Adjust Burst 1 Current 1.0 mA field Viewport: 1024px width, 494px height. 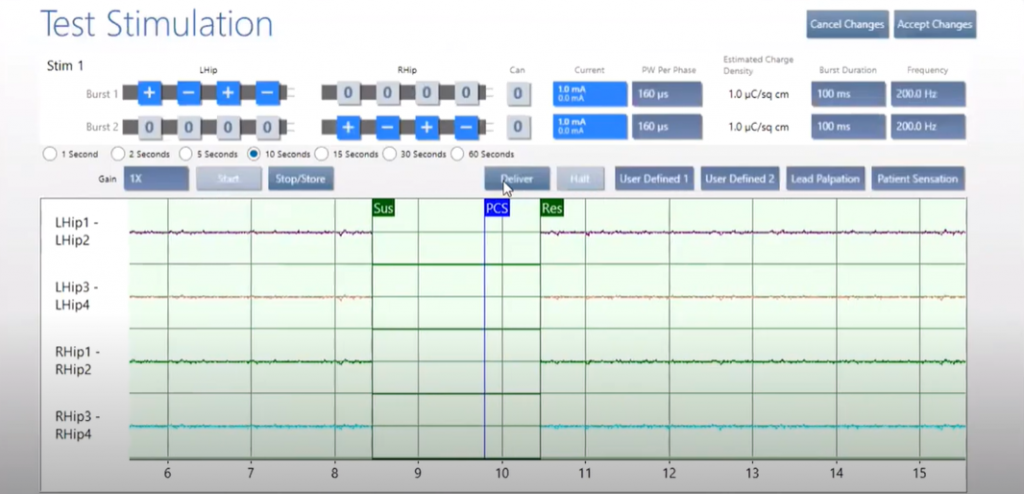click(590, 94)
